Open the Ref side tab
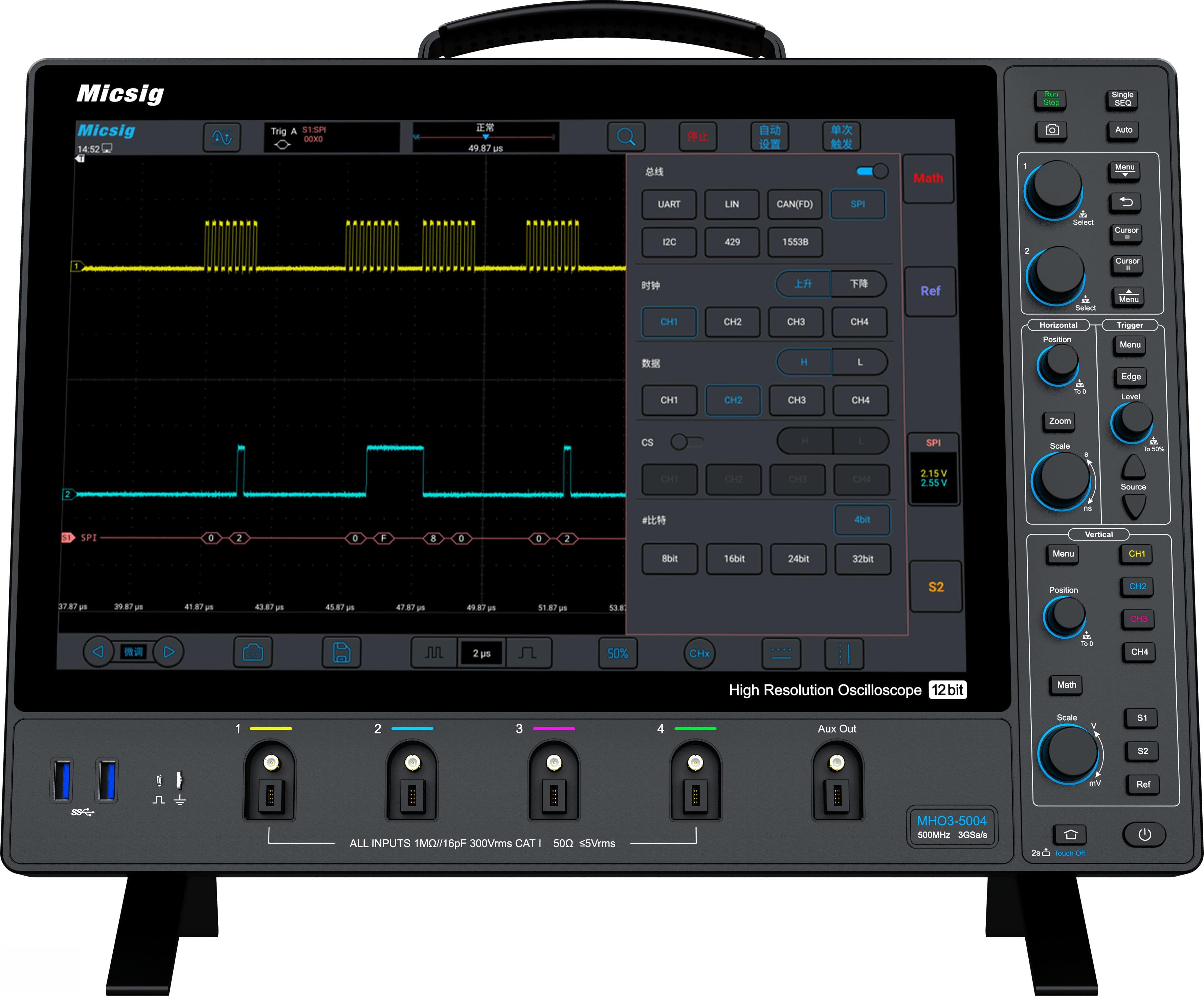 pyautogui.click(x=930, y=291)
